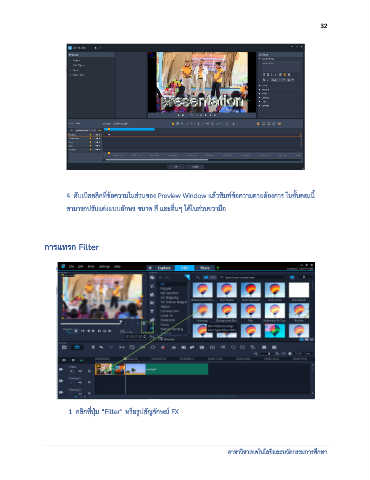
Task: Click the preview scrubber bar under filter preview
Action: click(x=91, y=323)
